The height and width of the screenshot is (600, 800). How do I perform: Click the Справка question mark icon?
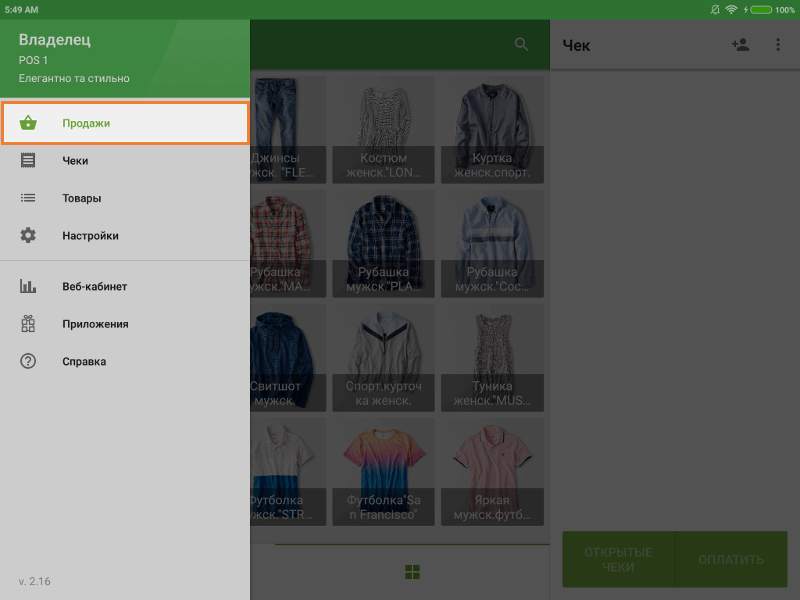[28, 362]
